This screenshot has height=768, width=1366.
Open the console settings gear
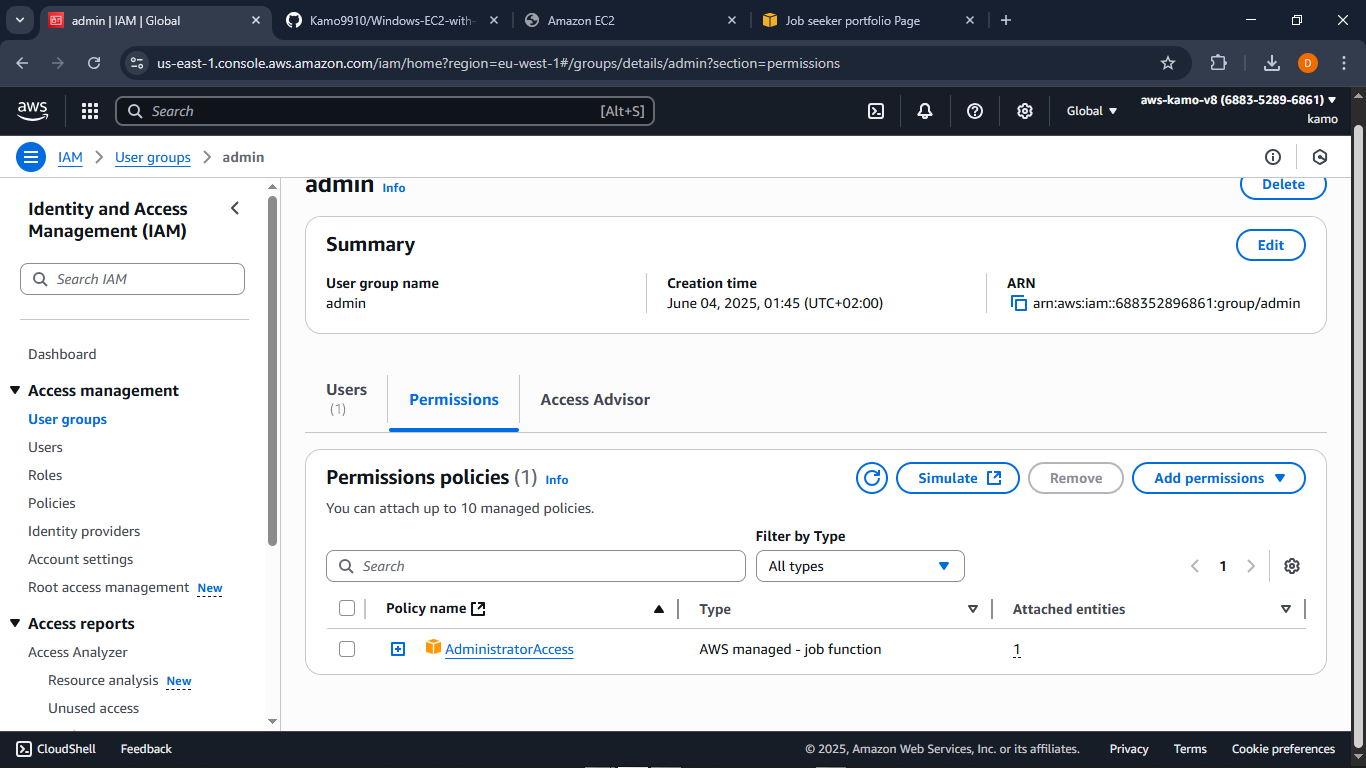pyautogui.click(x=1024, y=111)
